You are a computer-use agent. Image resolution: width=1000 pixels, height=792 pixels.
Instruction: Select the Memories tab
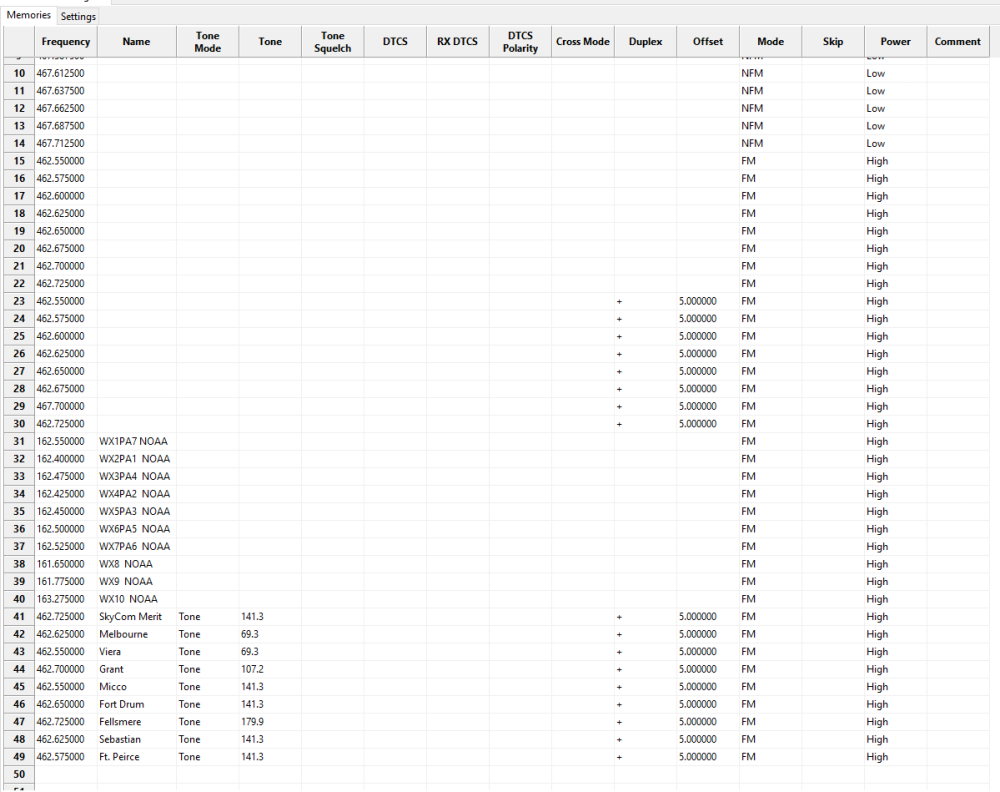28,16
